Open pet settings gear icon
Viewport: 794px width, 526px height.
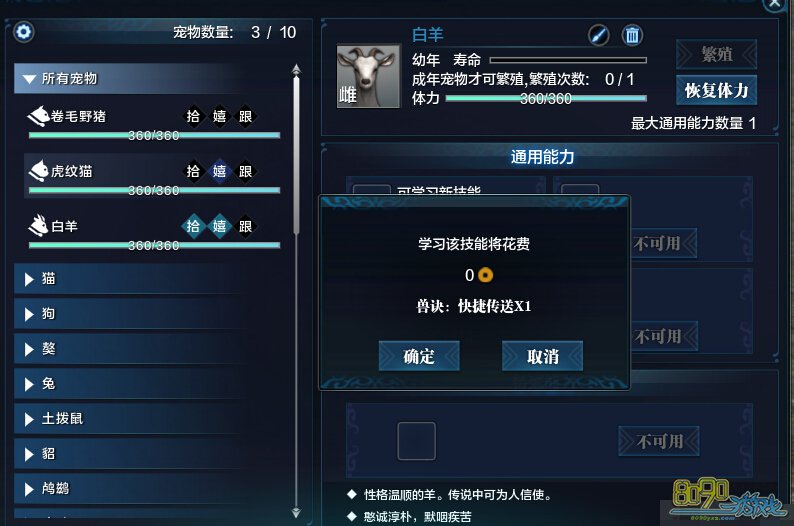[23, 32]
